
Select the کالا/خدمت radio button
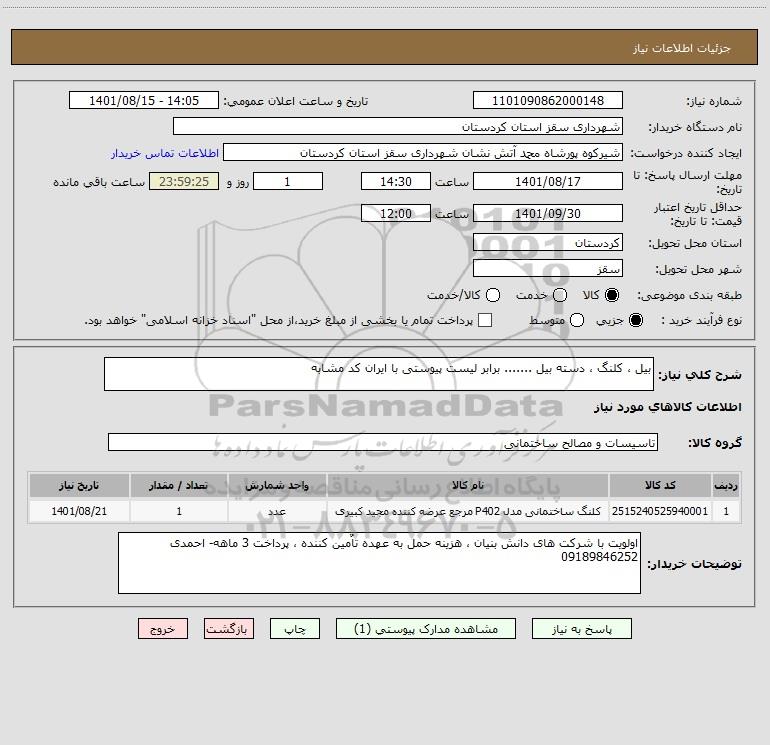click(493, 295)
